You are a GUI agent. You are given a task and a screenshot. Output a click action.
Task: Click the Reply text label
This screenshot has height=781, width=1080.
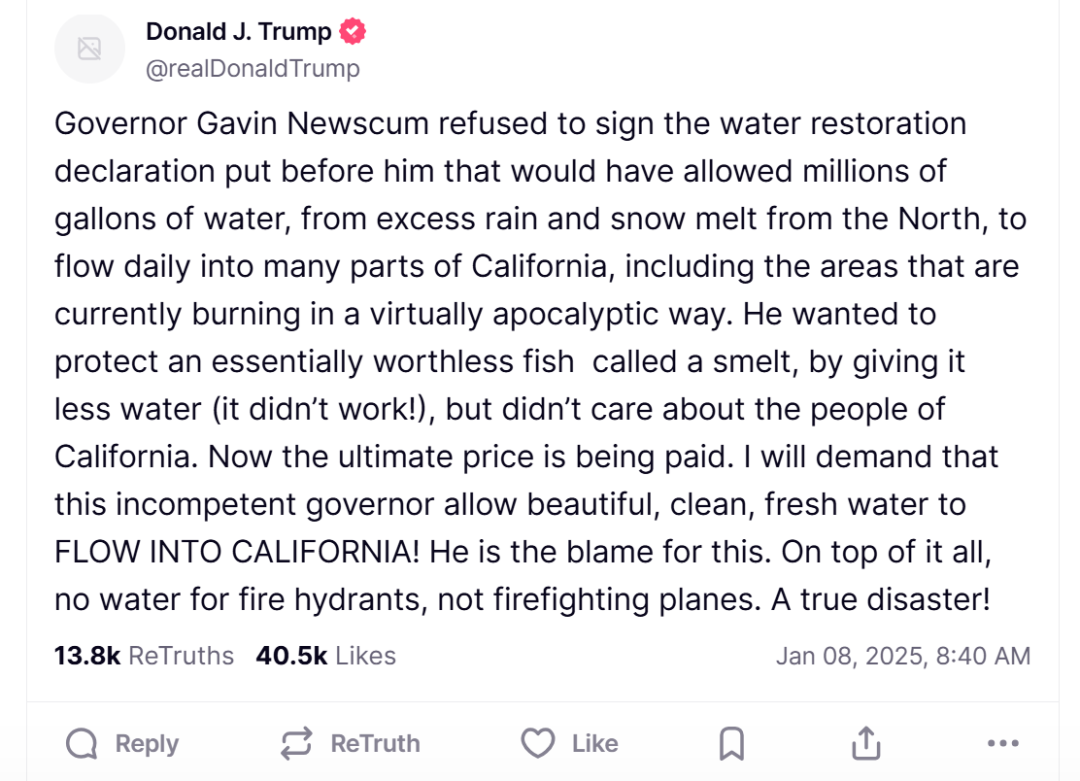click(147, 744)
